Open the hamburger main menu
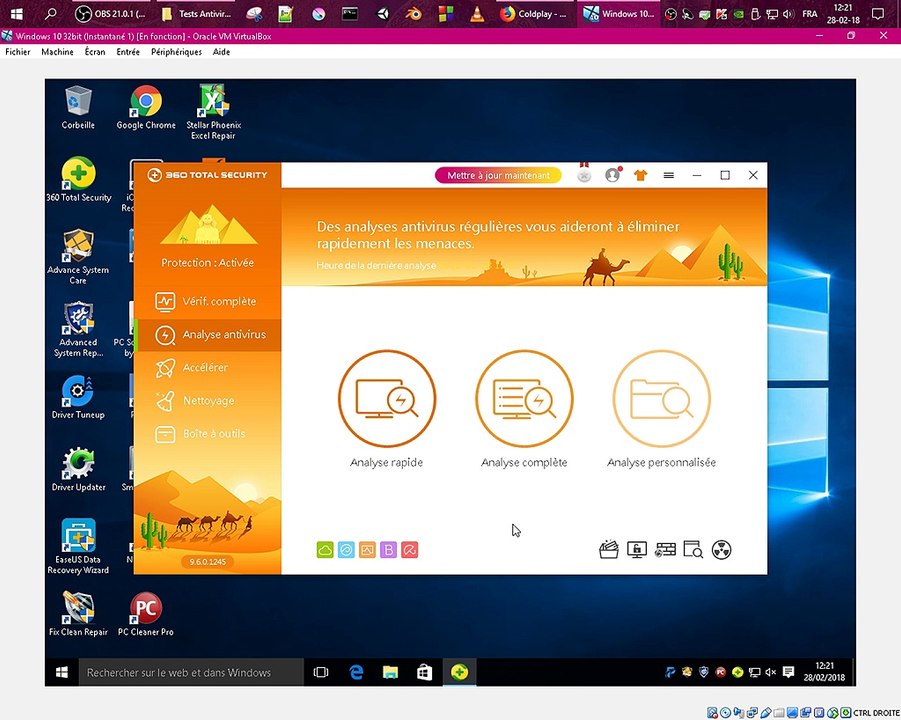This screenshot has width=901, height=720. coord(668,175)
